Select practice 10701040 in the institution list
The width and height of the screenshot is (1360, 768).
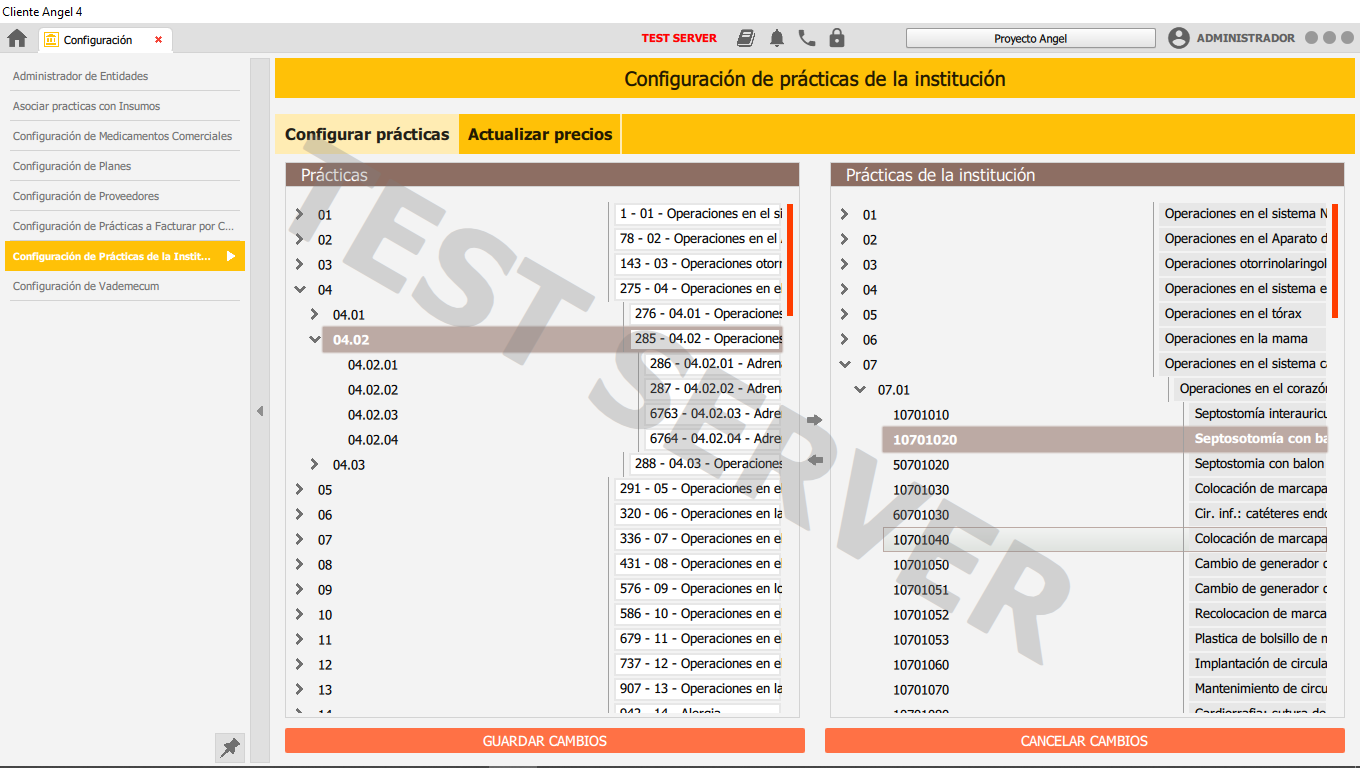[921, 539]
